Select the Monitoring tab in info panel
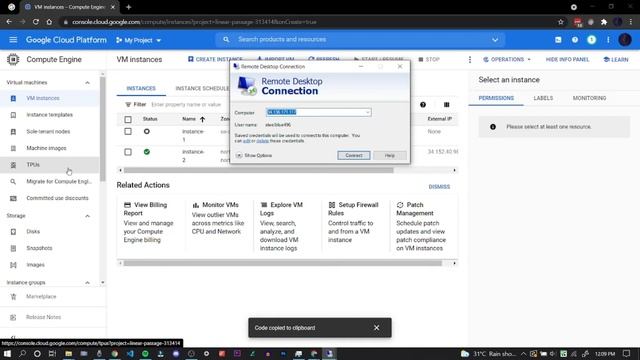Image resolution: width=640 pixels, height=360 pixels. 589,98
